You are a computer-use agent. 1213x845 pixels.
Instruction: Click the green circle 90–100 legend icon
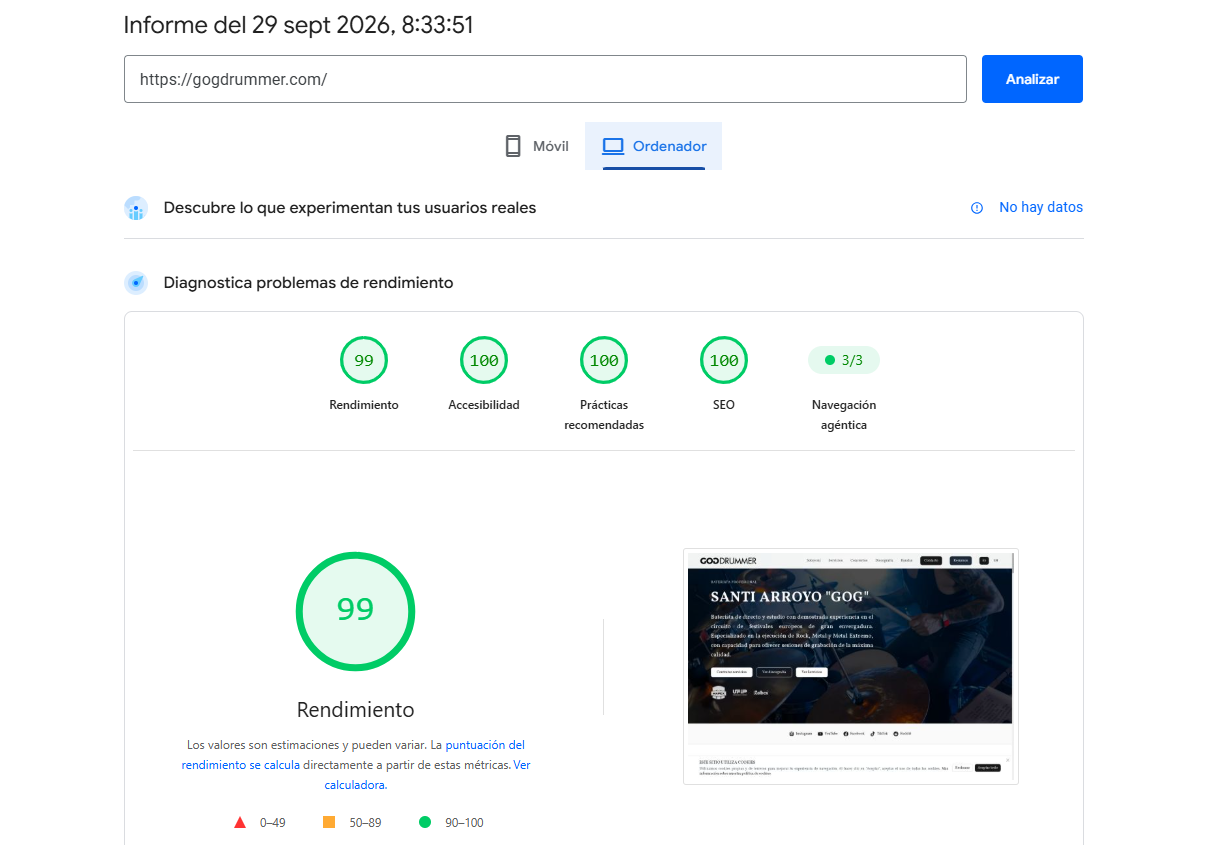pos(425,822)
